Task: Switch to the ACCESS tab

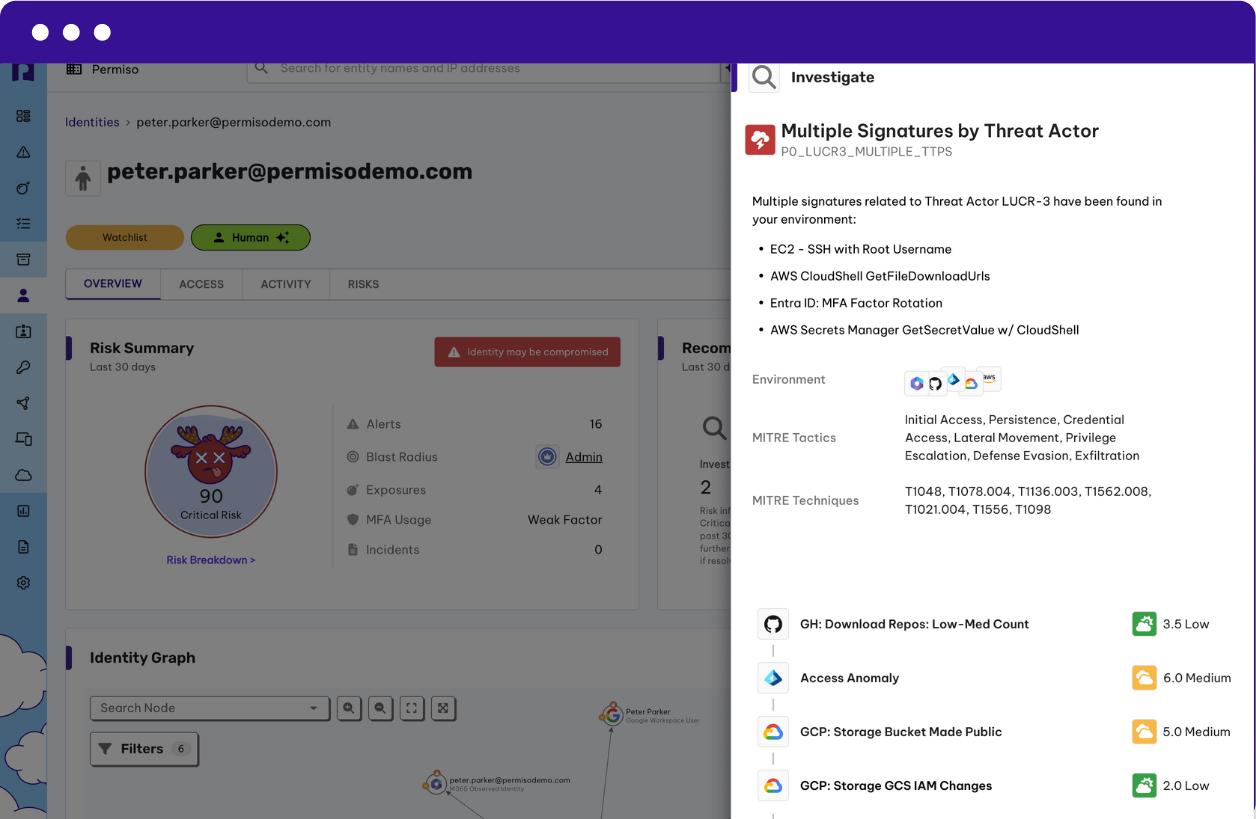Action: 201,284
